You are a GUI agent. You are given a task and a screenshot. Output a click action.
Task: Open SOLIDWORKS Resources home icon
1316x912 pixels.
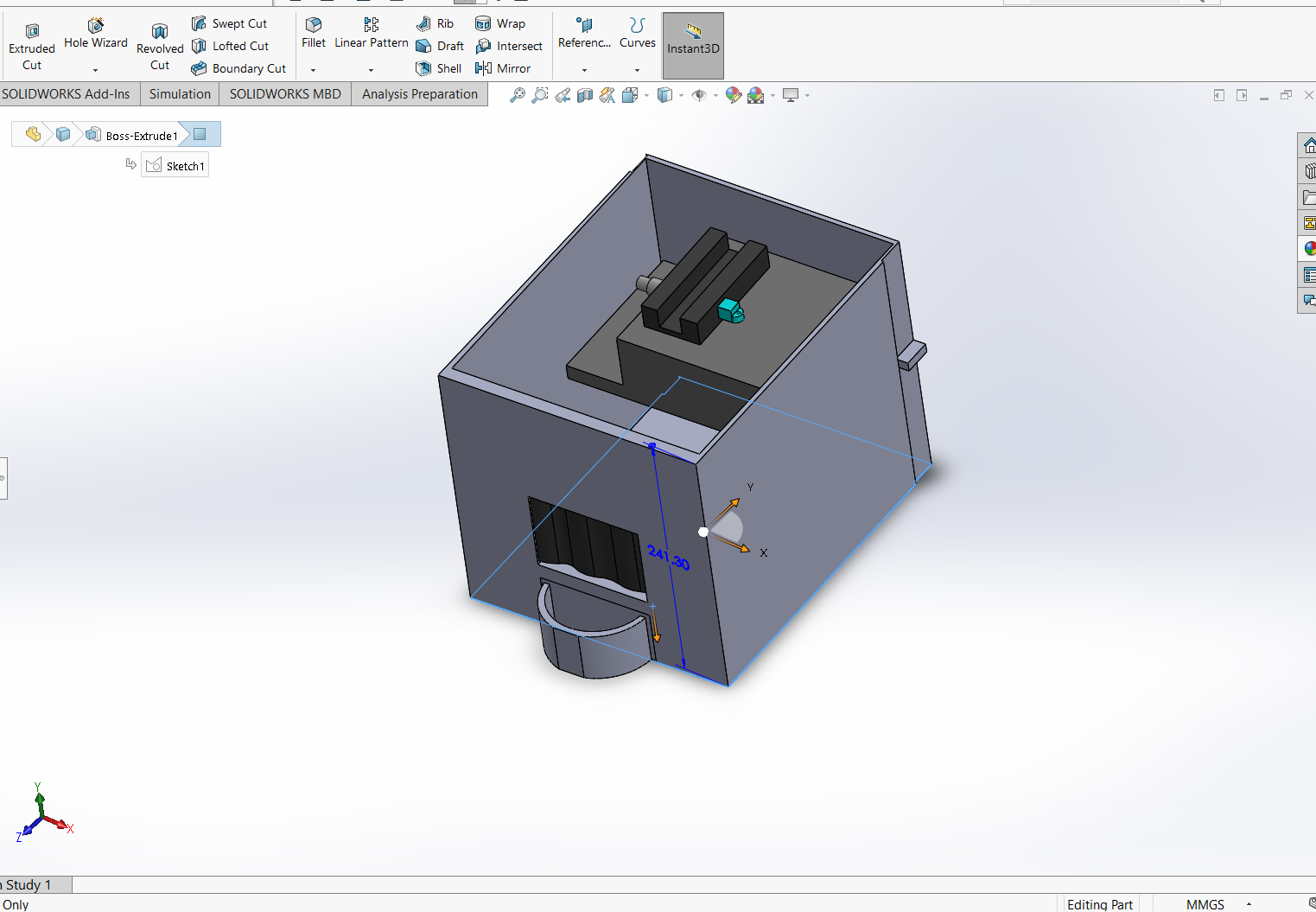tap(1309, 145)
